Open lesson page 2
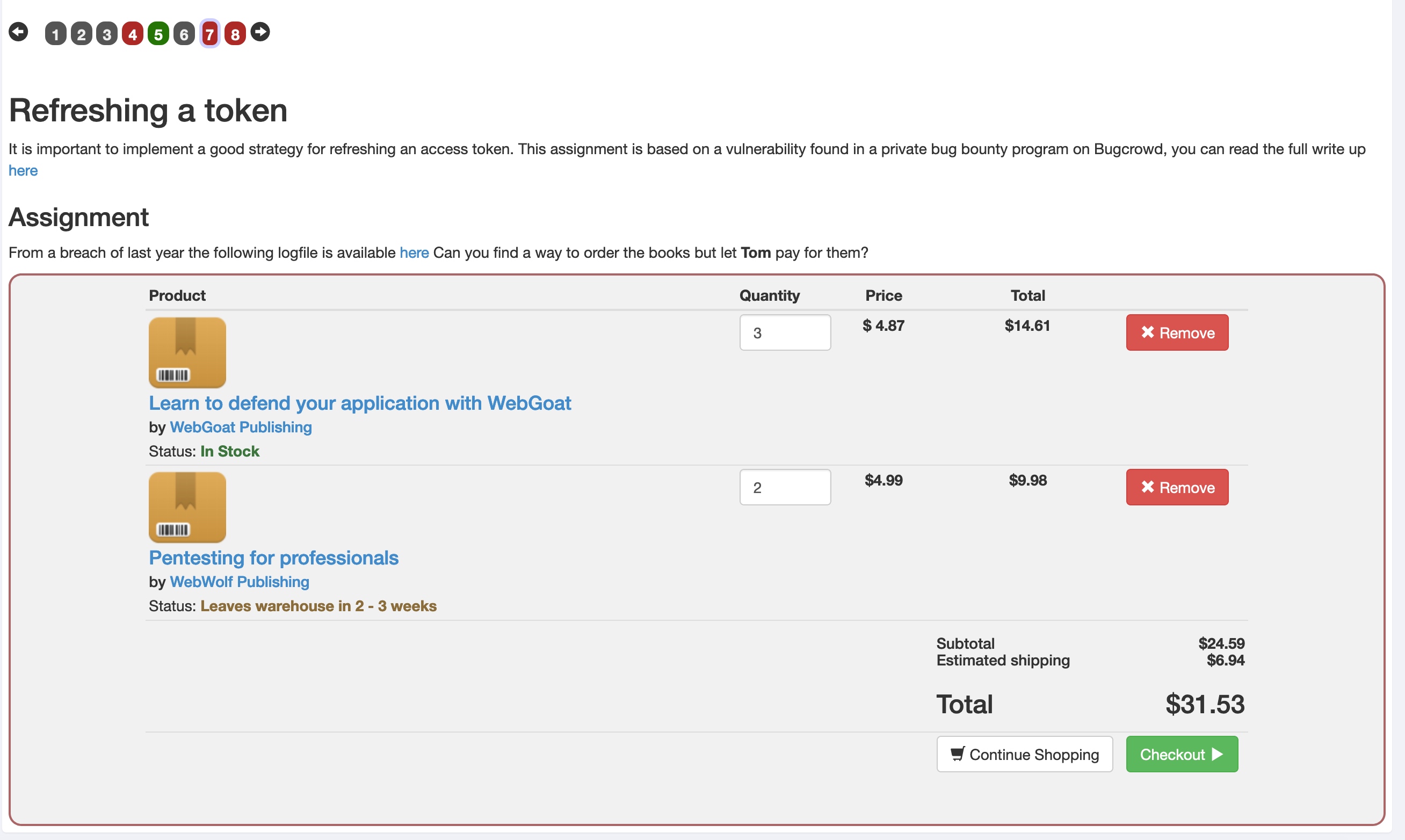Screen dimensions: 1405x840 82,34
